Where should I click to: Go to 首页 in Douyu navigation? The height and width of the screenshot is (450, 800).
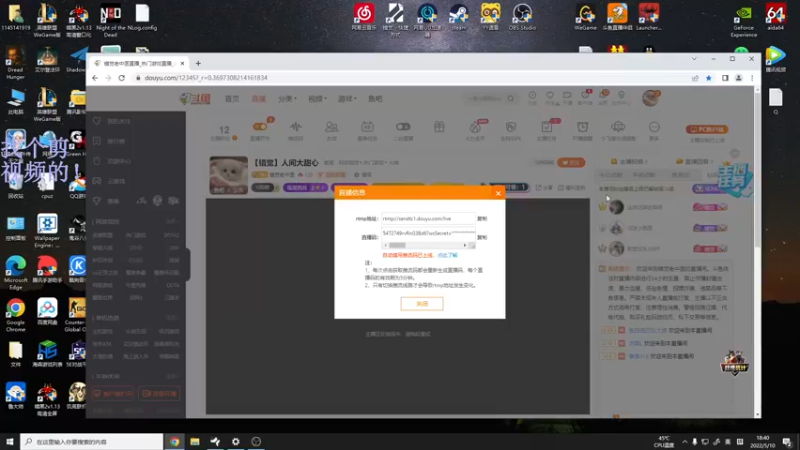click(232, 98)
